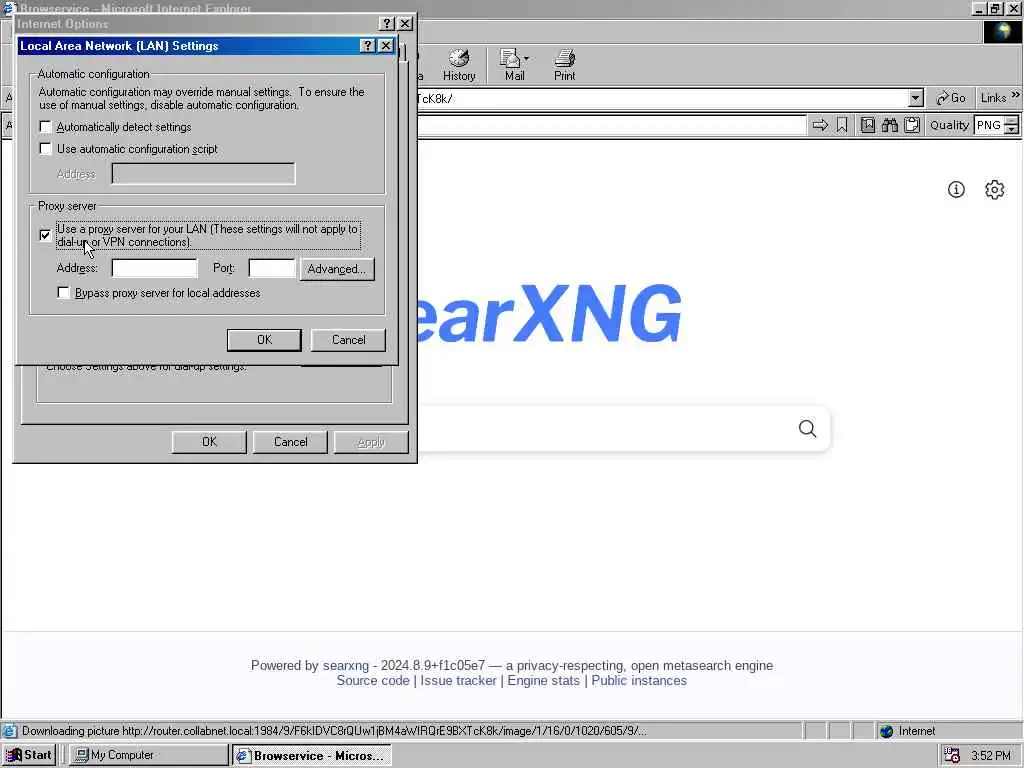The width and height of the screenshot is (1024, 768).
Task: Uncheck Use a proxy server for your LAN
Action: pyautogui.click(x=45, y=235)
